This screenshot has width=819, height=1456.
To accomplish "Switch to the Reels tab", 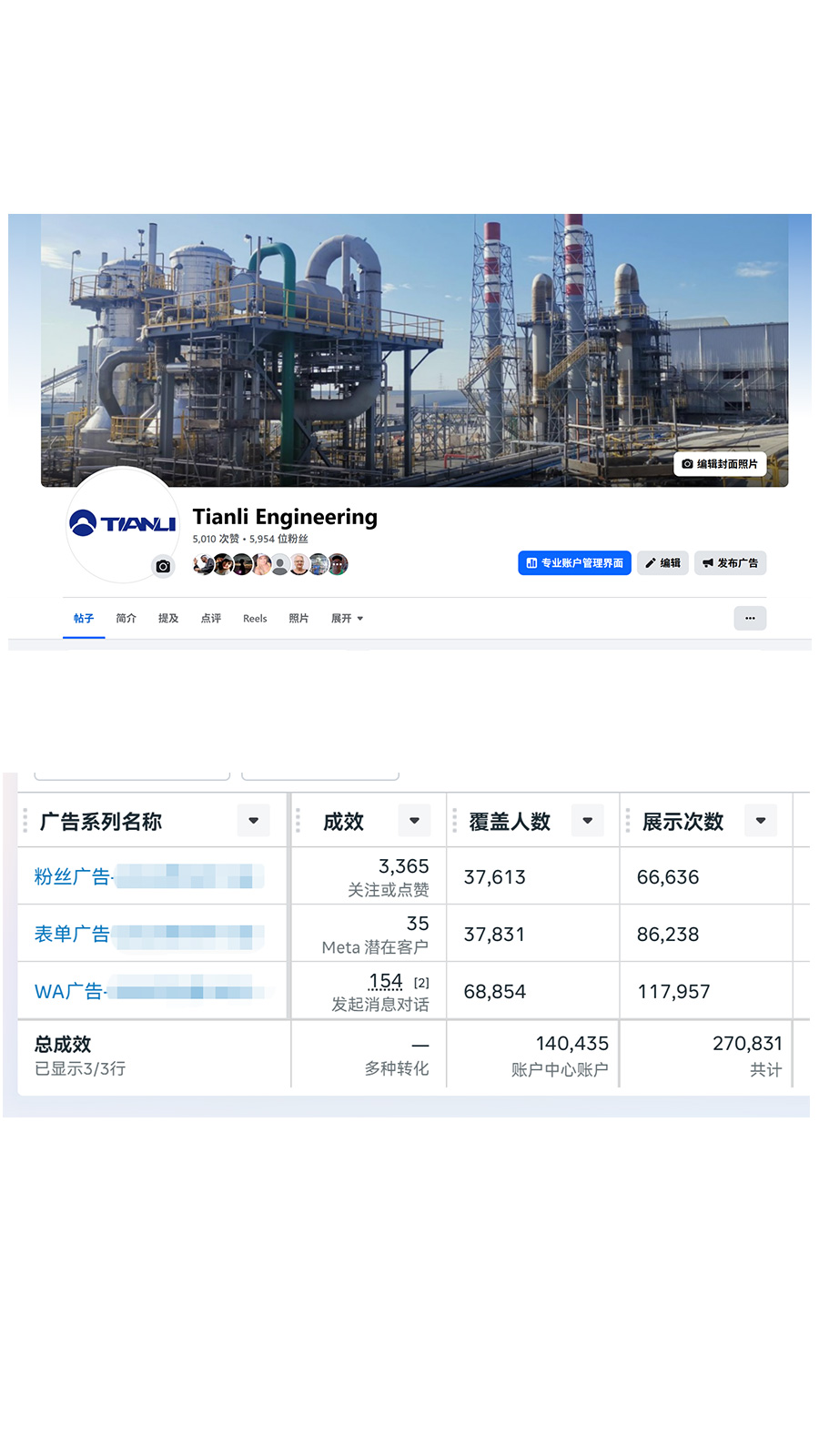I will pyautogui.click(x=255, y=619).
